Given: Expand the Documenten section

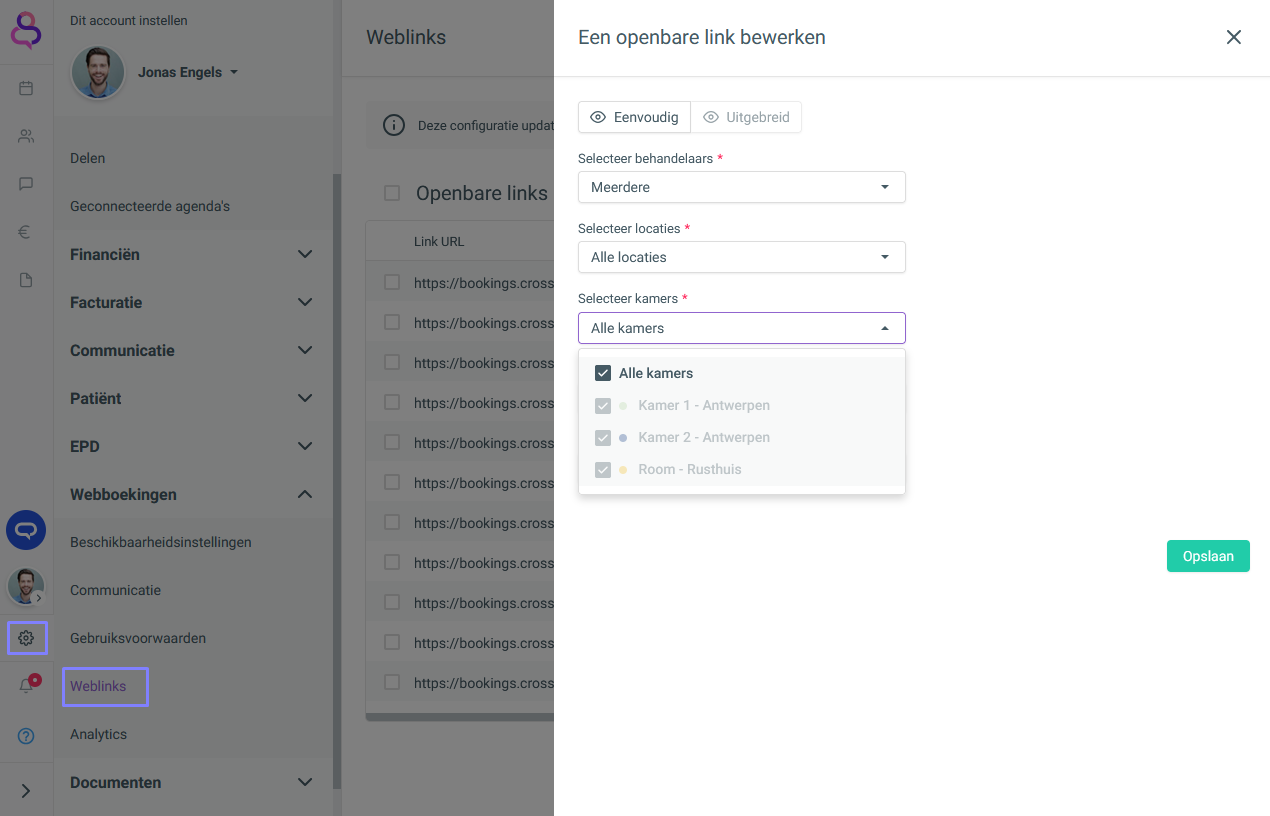Looking at the screenshot, I should (x=192, y=782).
